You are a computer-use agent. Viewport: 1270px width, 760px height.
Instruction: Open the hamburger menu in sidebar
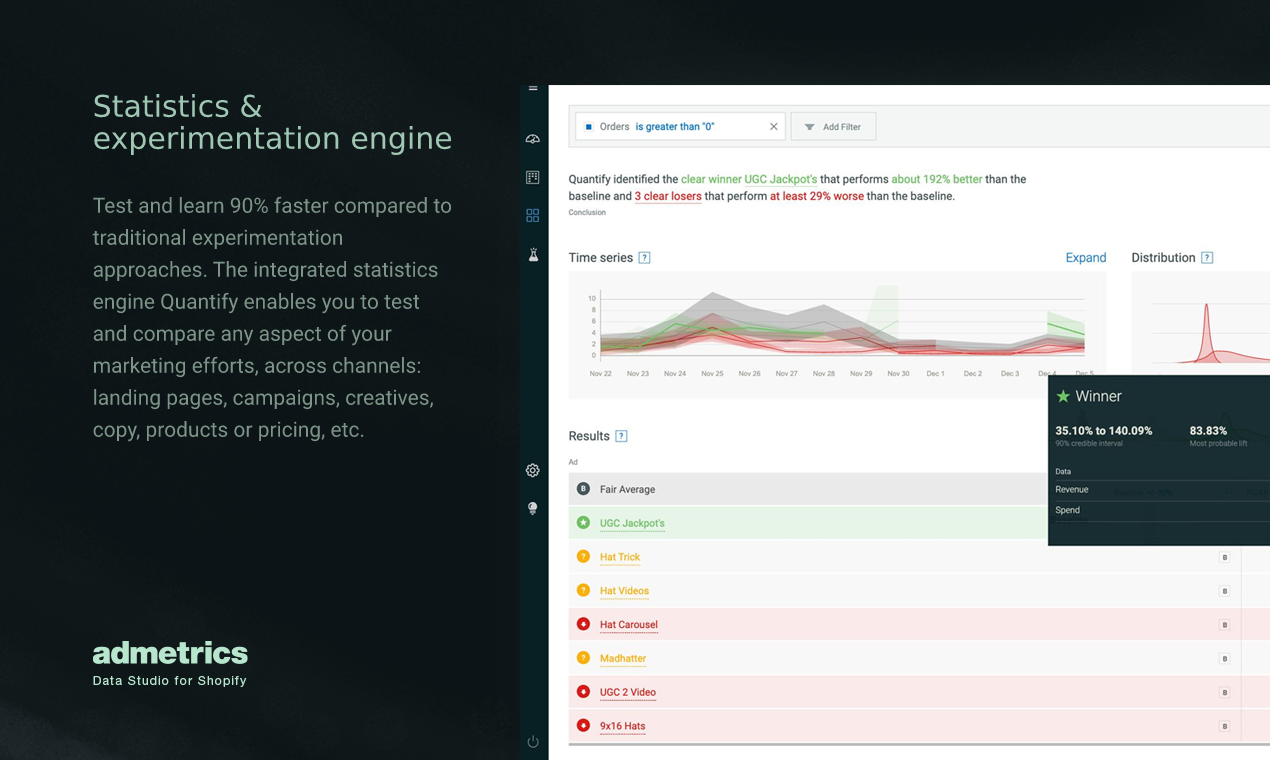pyautogui.click(x=533, y=89)
